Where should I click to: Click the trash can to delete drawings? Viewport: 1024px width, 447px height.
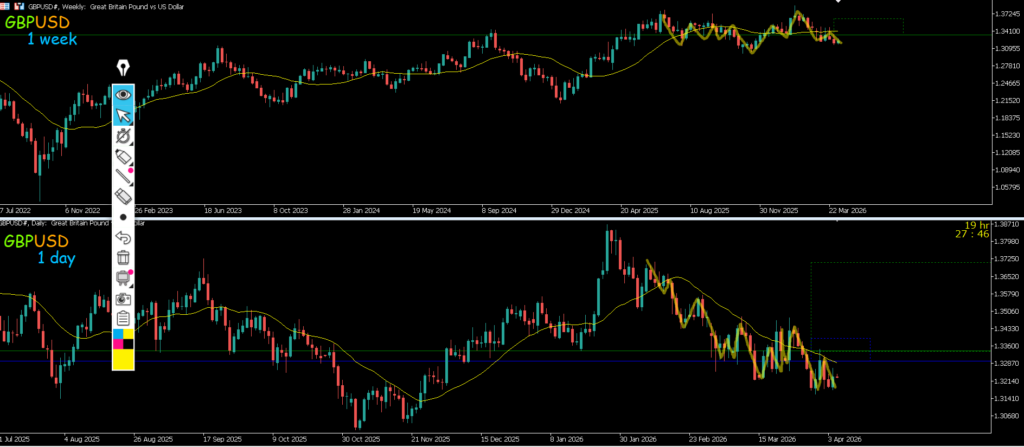124,258
